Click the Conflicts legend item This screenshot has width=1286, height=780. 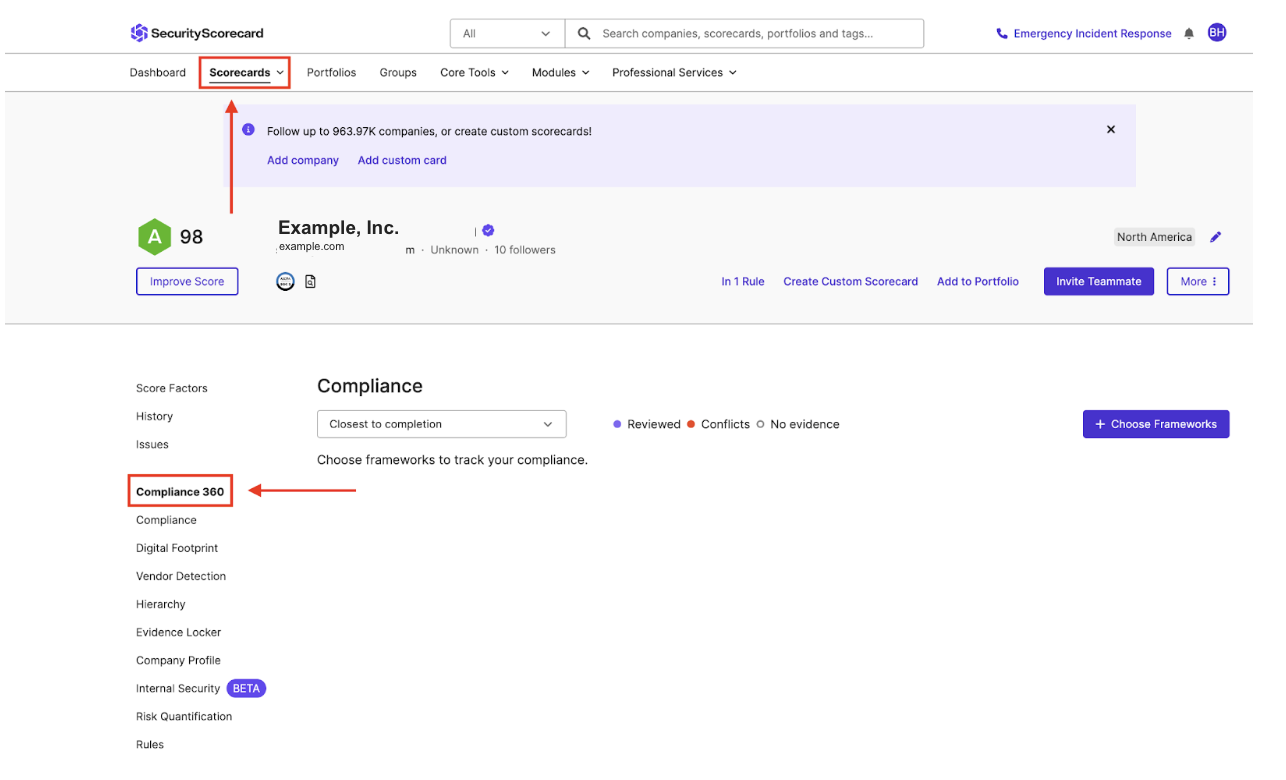[x=718, y=424]
